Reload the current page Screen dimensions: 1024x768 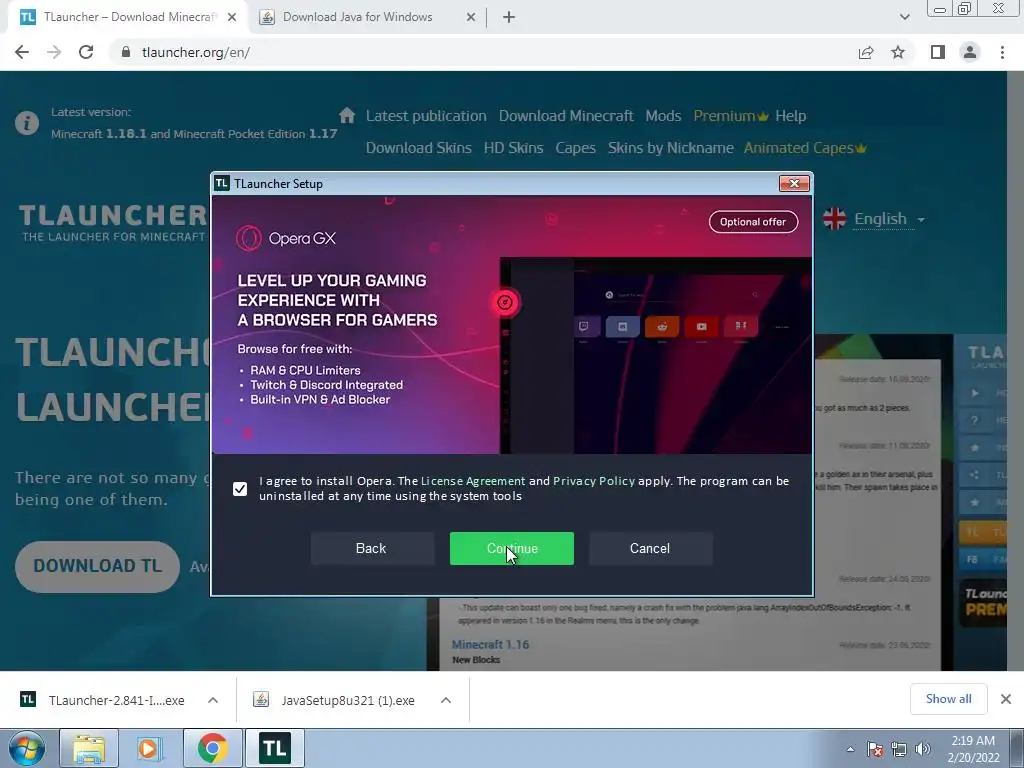pos(86,52)
